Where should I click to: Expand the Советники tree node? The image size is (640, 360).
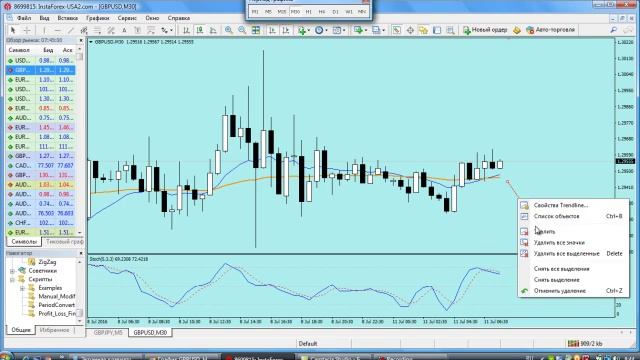click(x=12, y=271)
